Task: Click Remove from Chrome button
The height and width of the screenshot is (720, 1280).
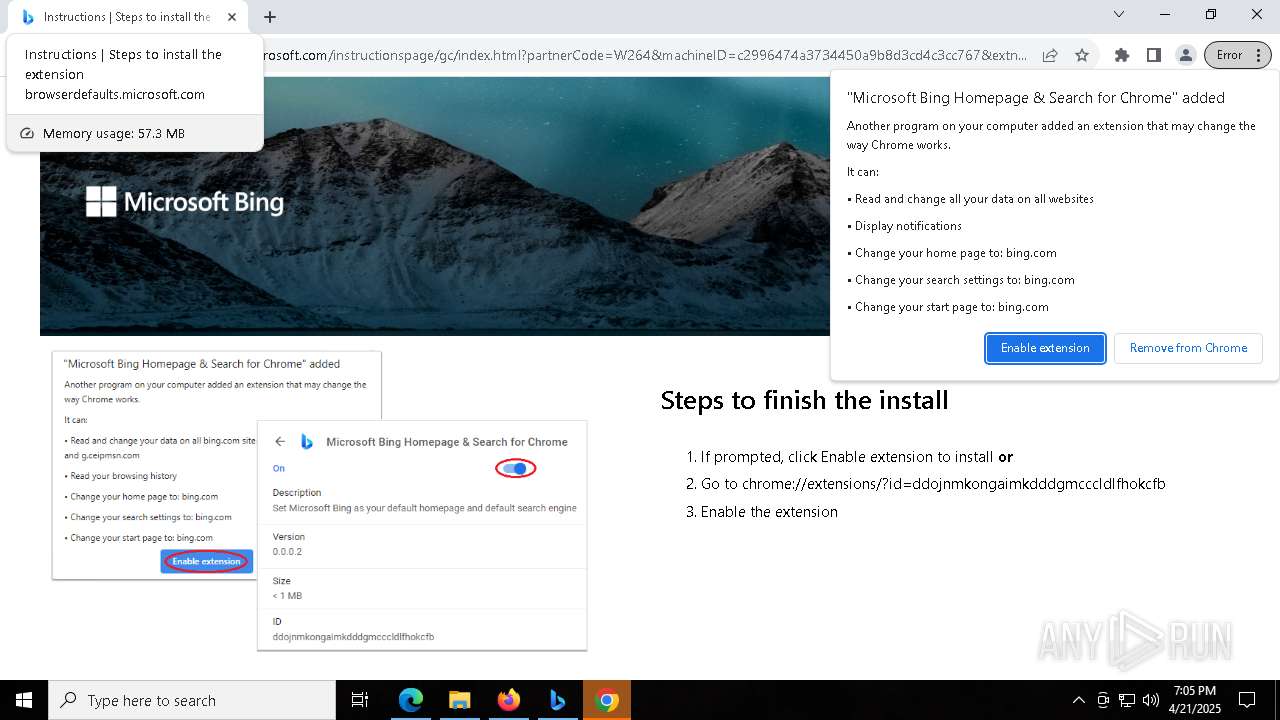Action: pos(1188,348)
